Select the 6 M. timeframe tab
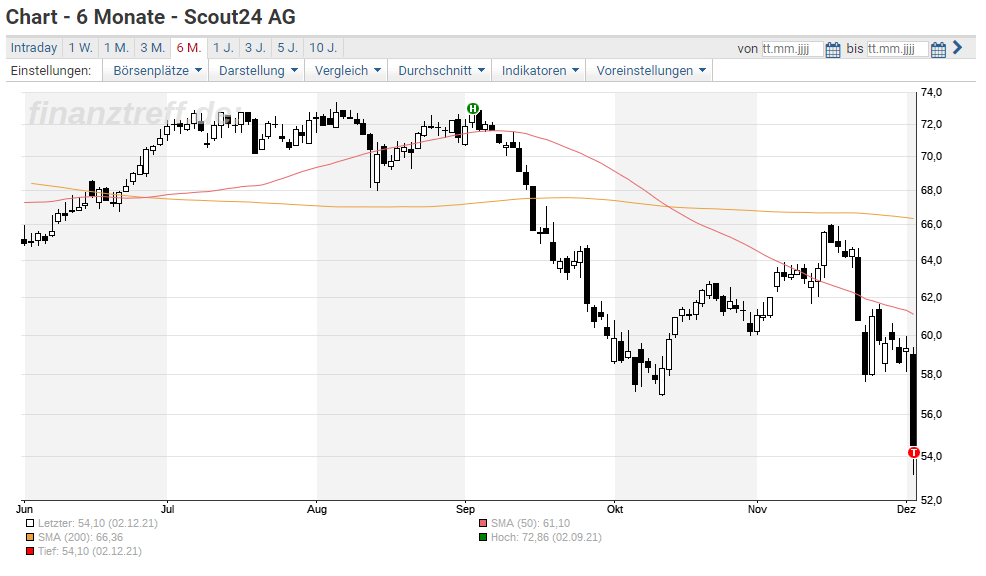Viewport: 986px width, 576px height. [x=189, y=48]
